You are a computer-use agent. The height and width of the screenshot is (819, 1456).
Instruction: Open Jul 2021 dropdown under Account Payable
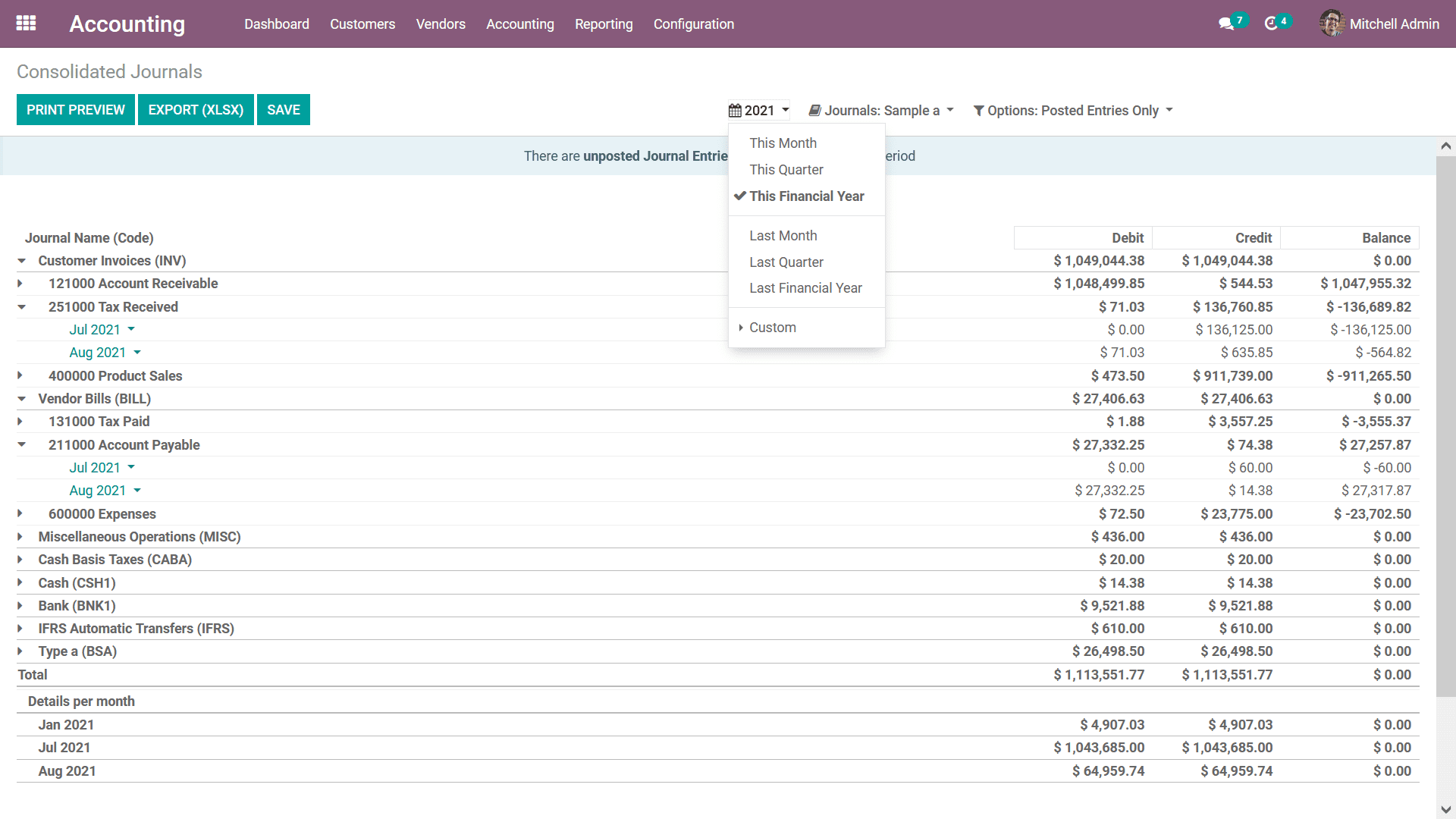pos(102,468)
